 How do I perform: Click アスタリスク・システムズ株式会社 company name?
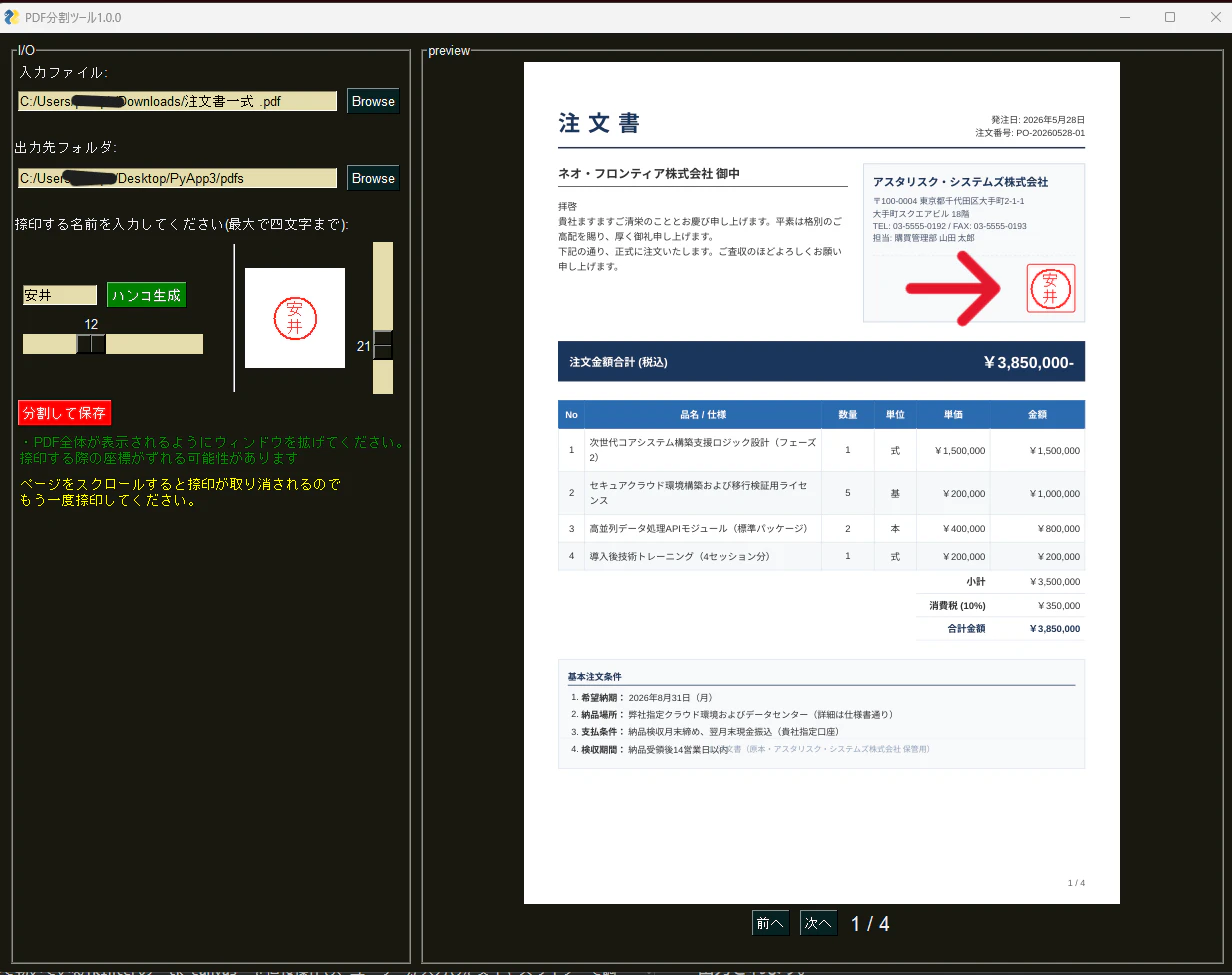click(960, 182)
